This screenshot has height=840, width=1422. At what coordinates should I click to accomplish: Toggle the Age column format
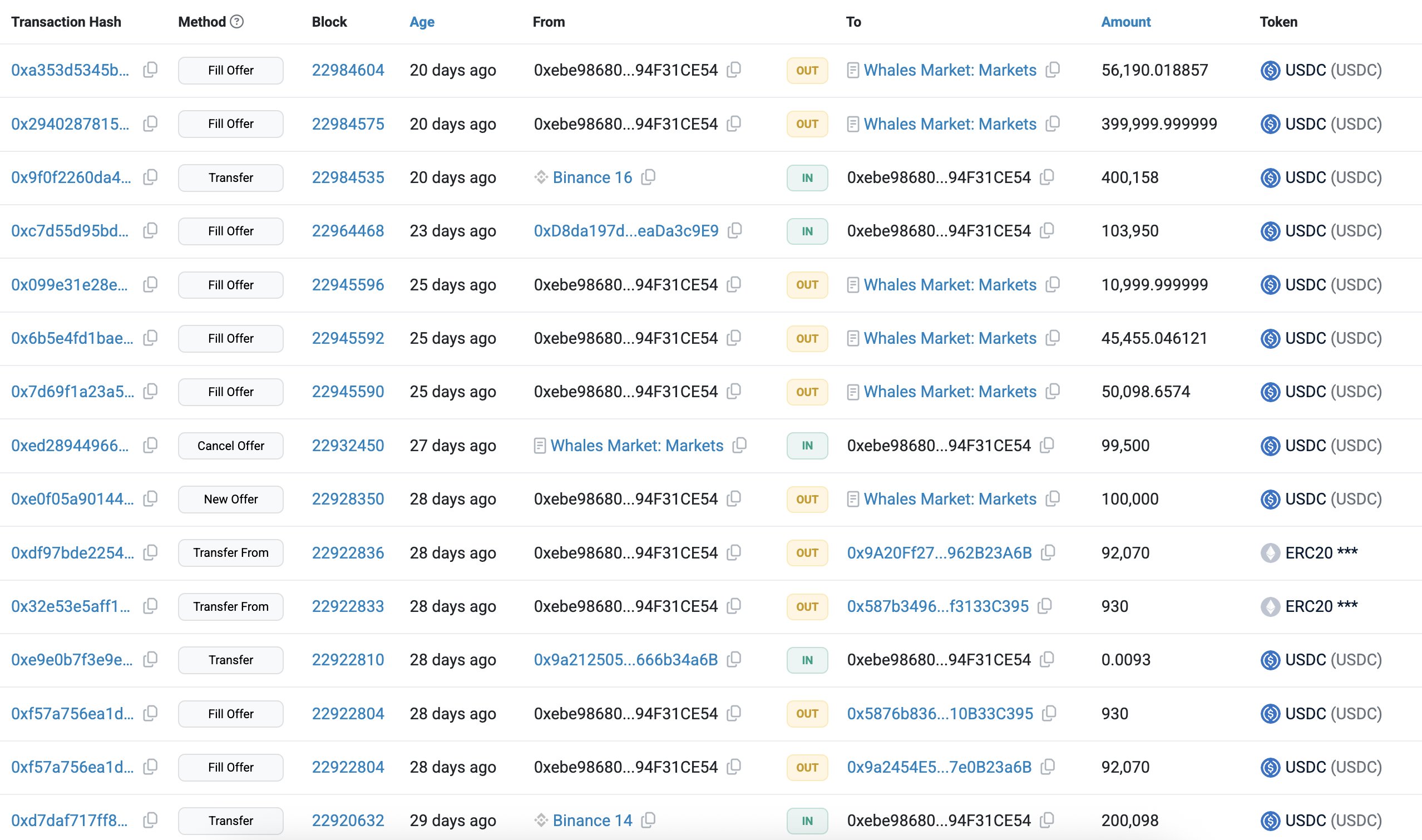(422, 22)
